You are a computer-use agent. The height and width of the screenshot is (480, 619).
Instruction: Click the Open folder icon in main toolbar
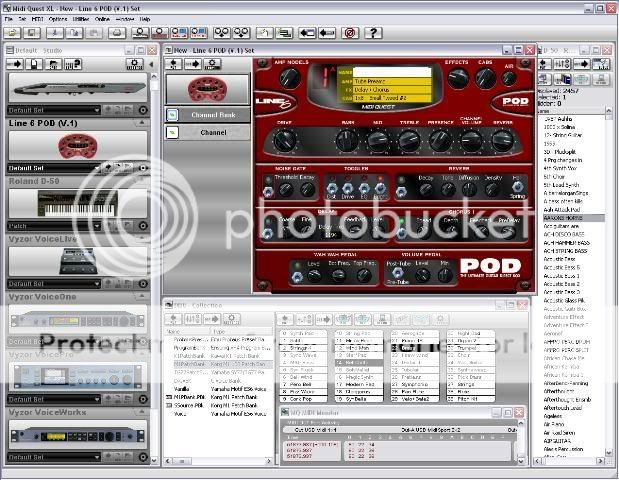[13, 33]
